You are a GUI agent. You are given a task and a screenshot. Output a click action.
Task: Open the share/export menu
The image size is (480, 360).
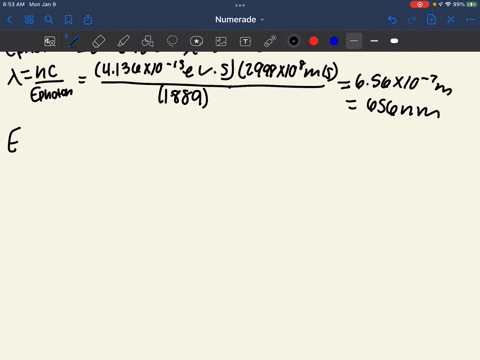click(x=88, y=20)
